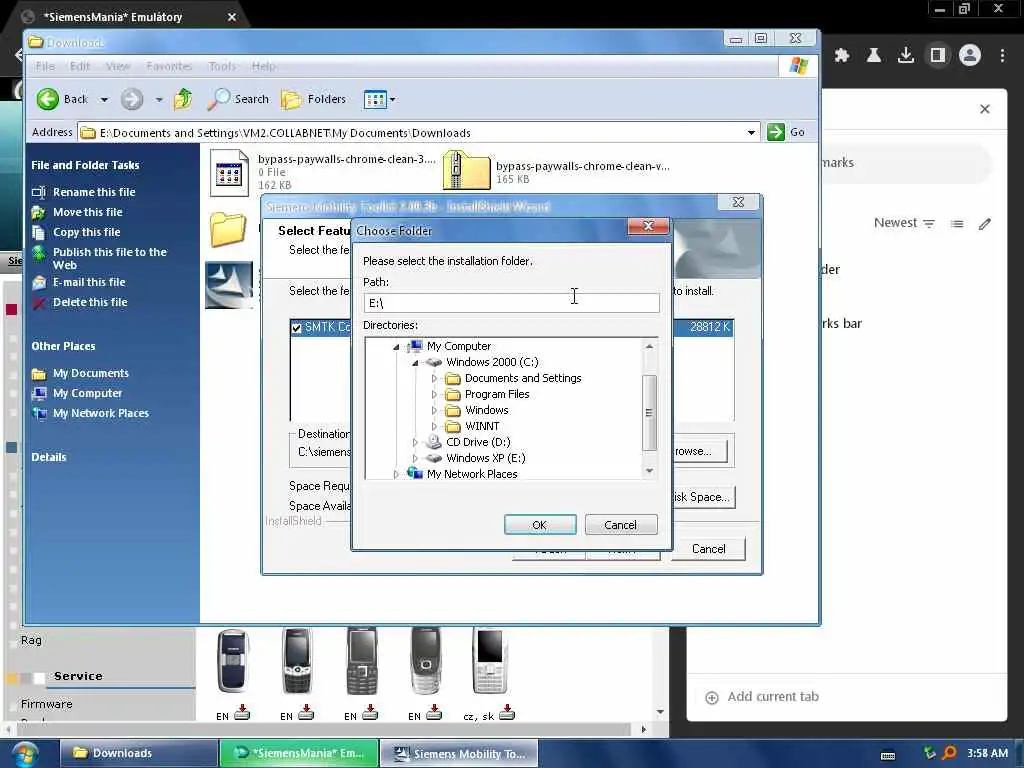Click the Up folder icon in toolbar
The height and width of the screenshot is (768, 1024).
pos(183,99)
